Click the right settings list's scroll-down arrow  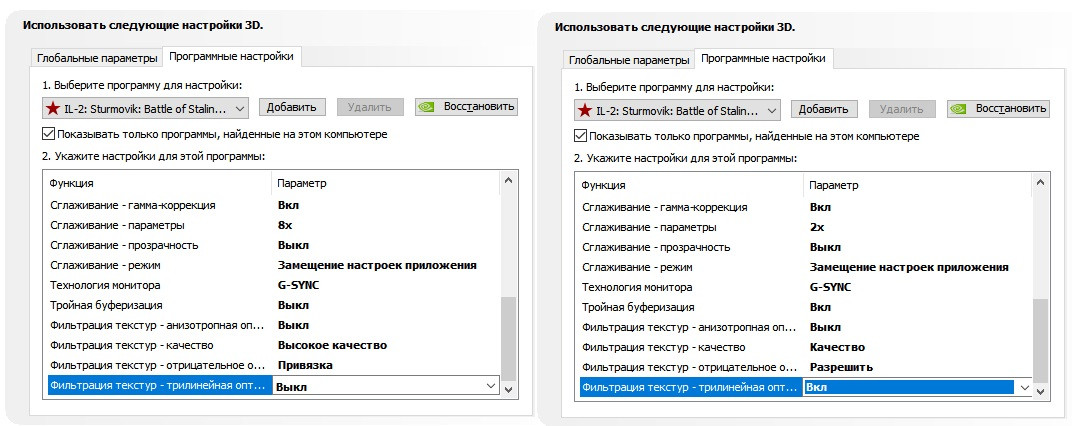(1041, 388)
